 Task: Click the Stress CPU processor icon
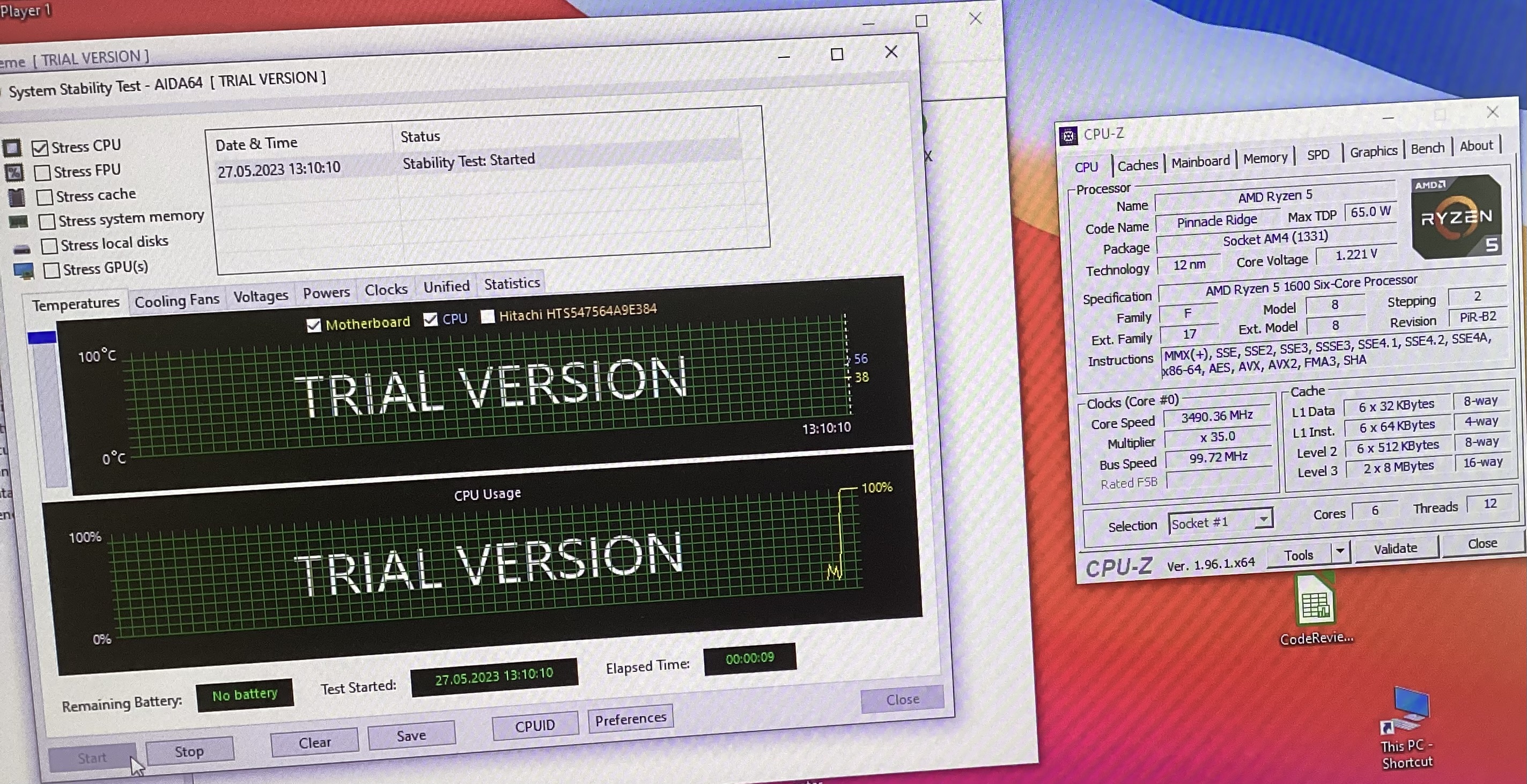[x=12, y=147]
